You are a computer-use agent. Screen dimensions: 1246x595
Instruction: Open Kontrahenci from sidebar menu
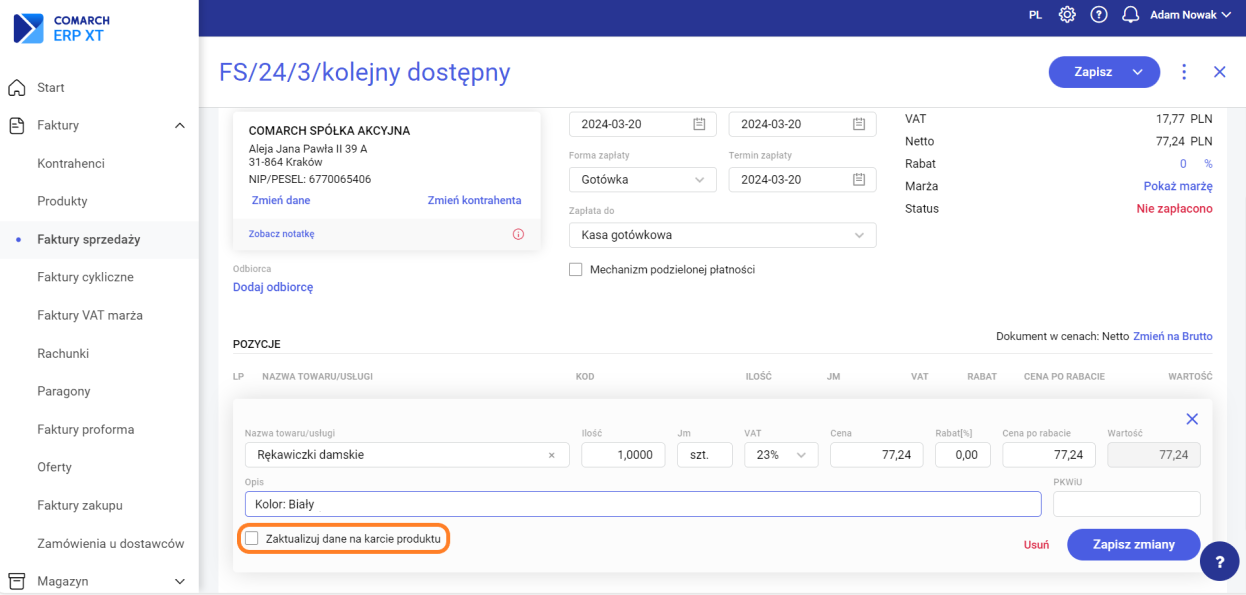click(x=71, y=163)
